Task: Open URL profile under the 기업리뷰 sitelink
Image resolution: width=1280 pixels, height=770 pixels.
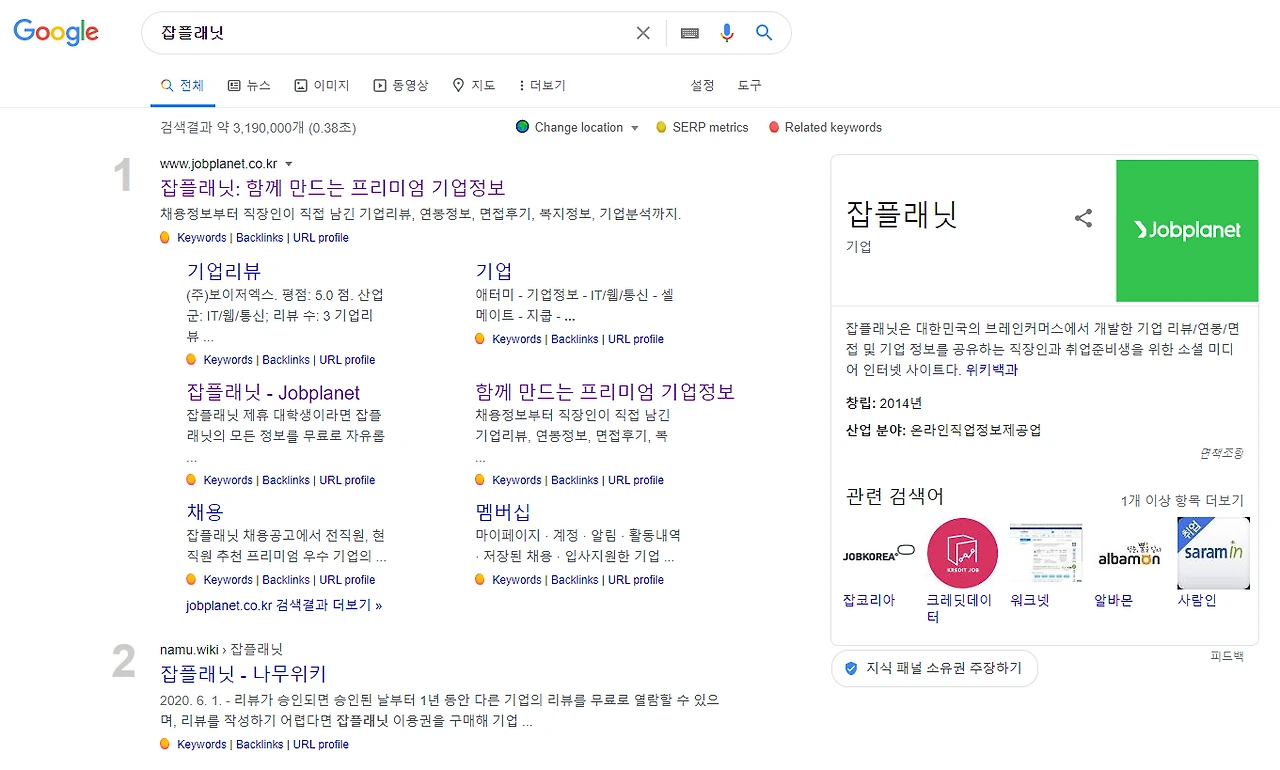Action: click(347, 360)
